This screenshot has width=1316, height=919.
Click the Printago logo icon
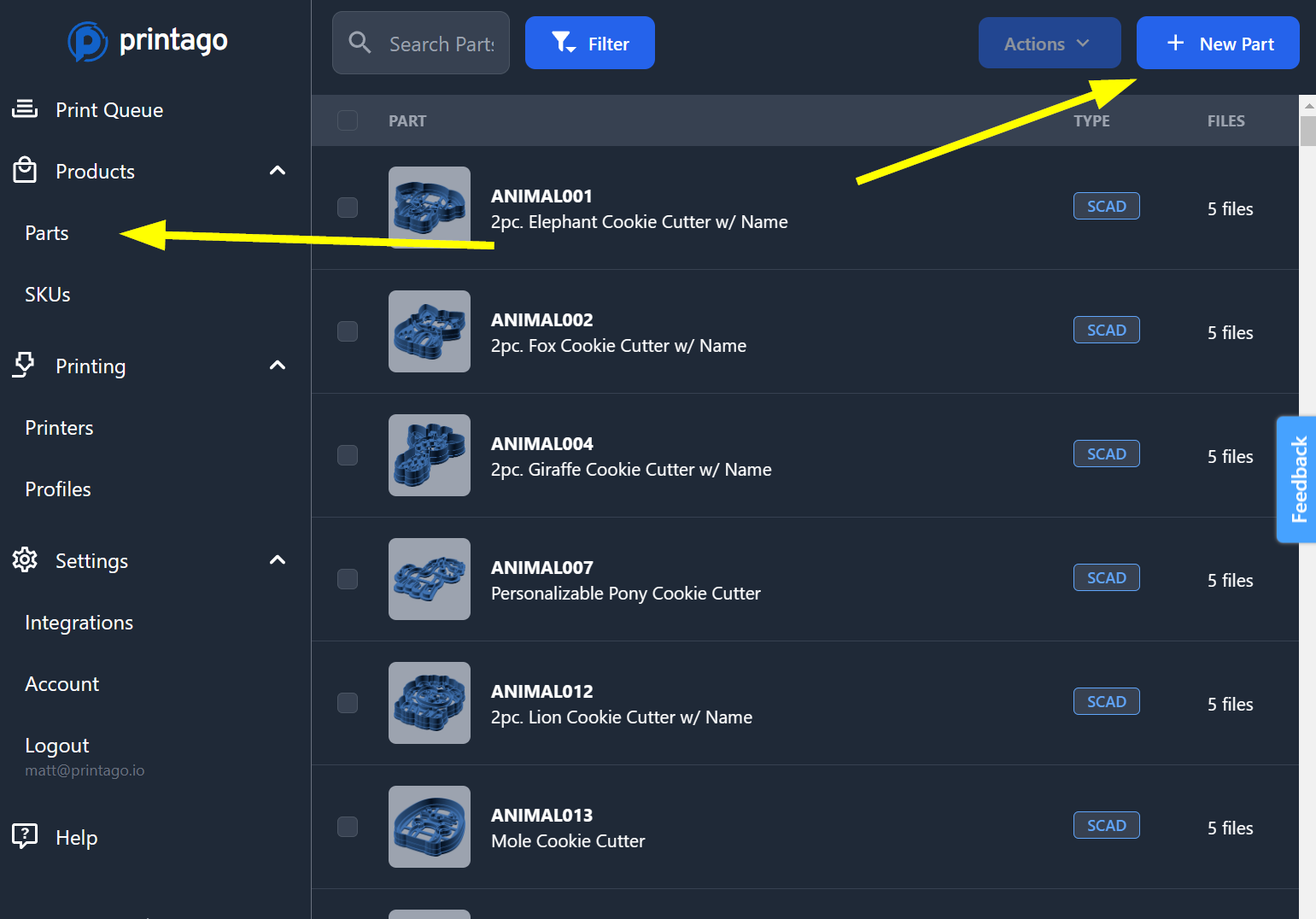pyautogui.click(x=87, y=41)
